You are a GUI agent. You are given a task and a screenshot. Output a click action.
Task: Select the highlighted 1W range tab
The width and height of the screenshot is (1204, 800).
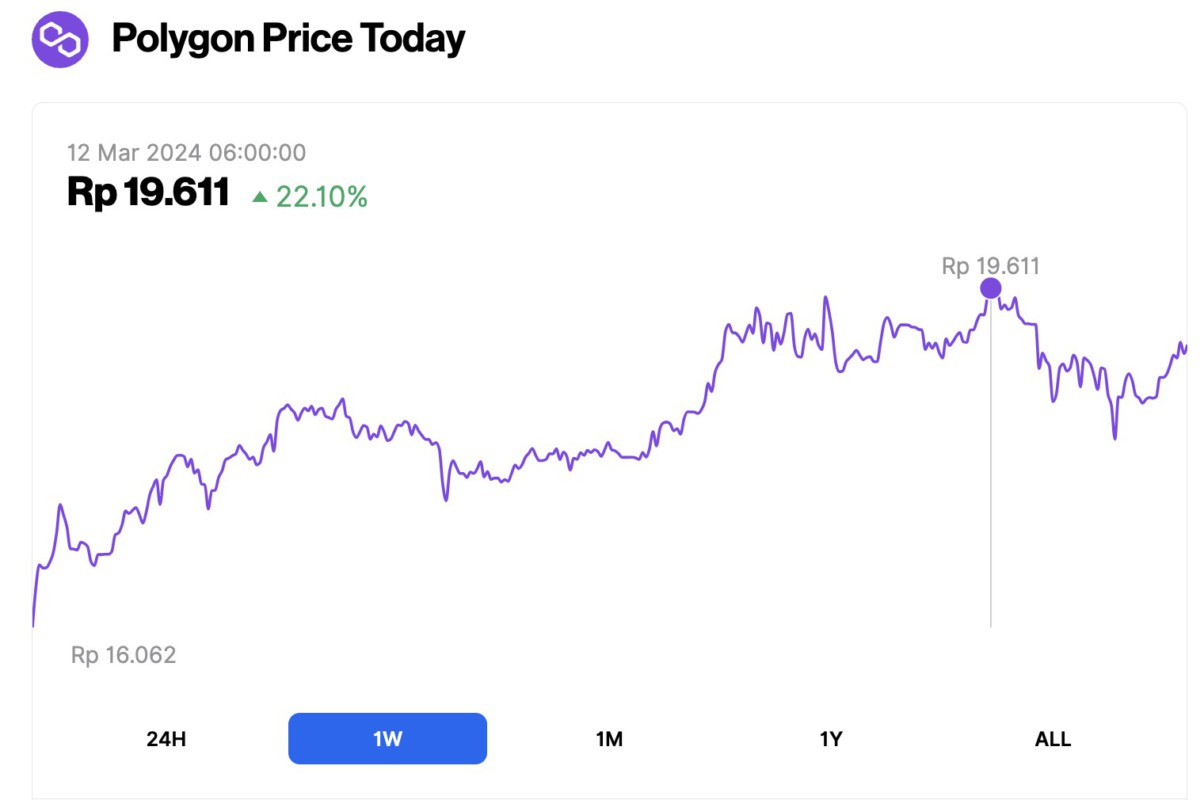click(387, 739)
